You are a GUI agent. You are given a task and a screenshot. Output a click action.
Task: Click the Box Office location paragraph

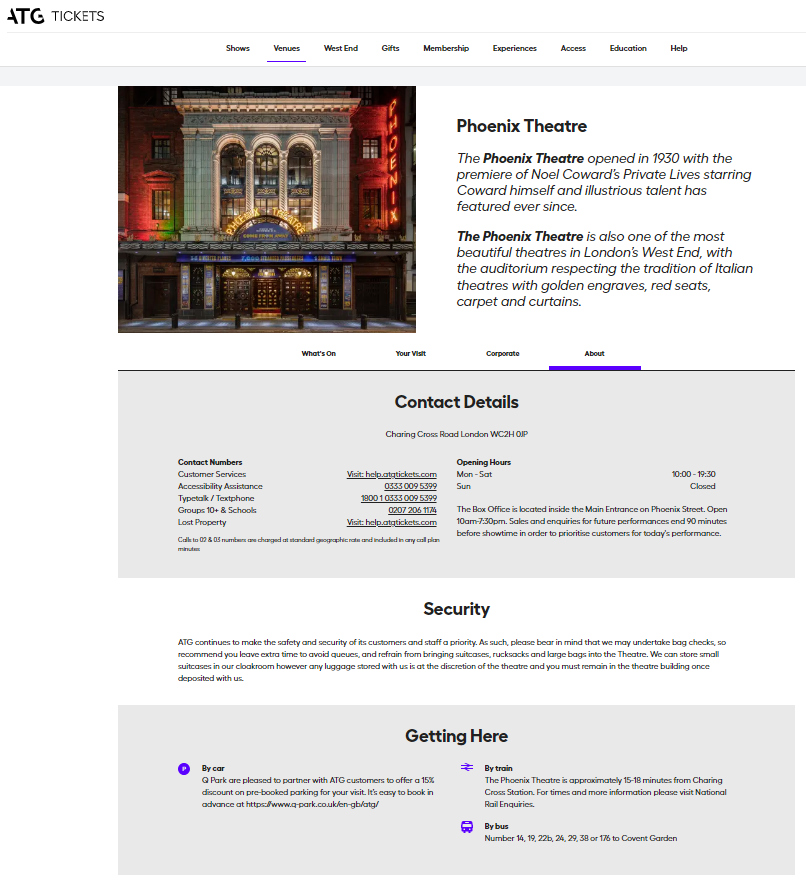(x=592, y=521)
